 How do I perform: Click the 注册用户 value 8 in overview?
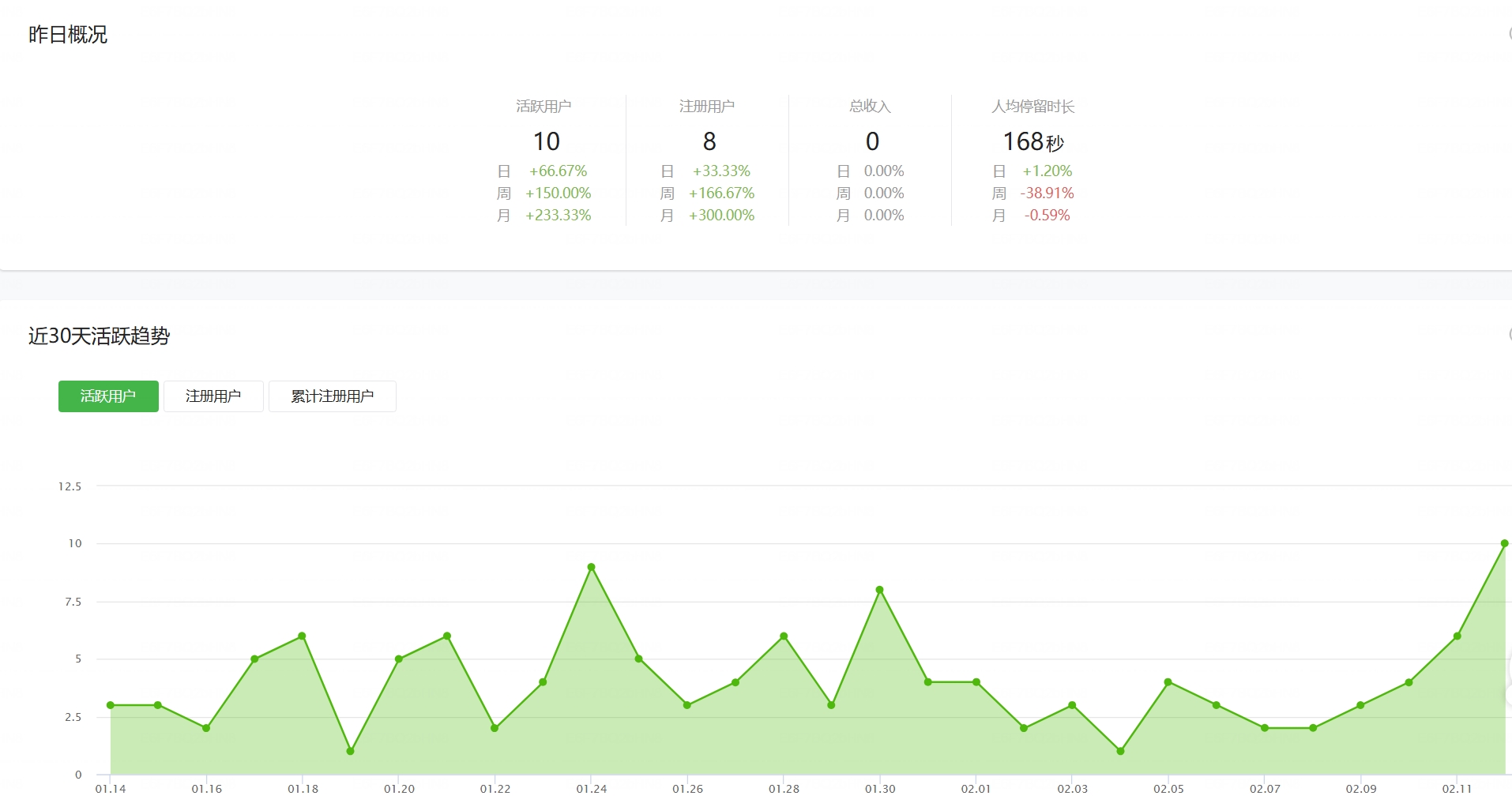[709, 141]
